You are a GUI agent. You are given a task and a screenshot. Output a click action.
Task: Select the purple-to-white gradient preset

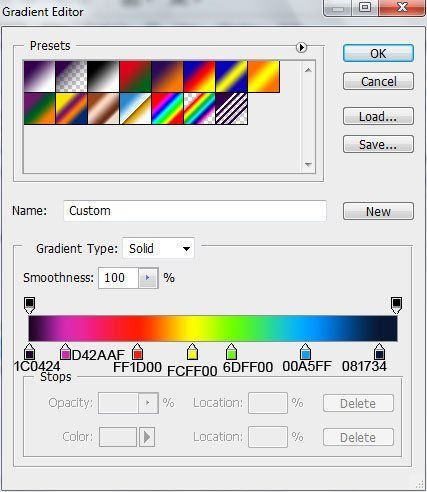(x=39, y=76)
